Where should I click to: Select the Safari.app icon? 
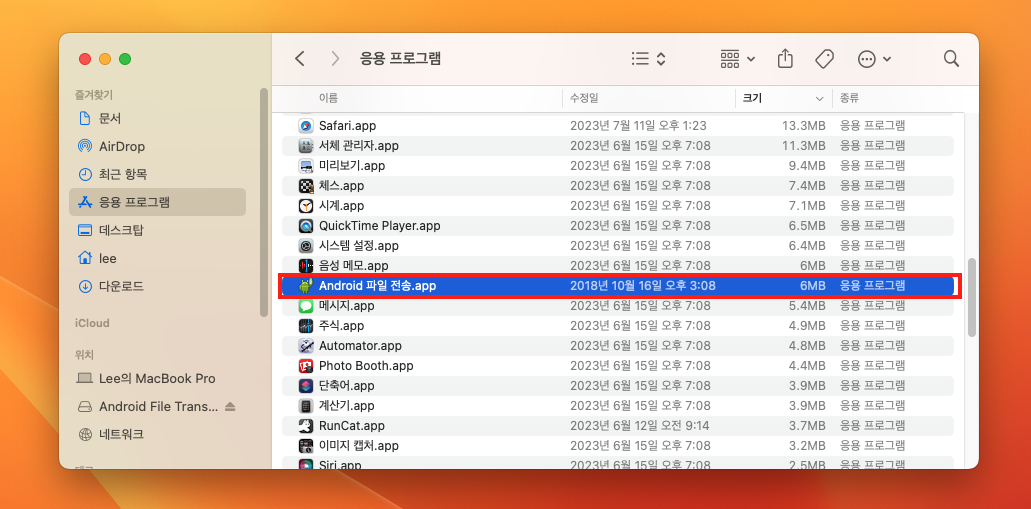[306, 126]
